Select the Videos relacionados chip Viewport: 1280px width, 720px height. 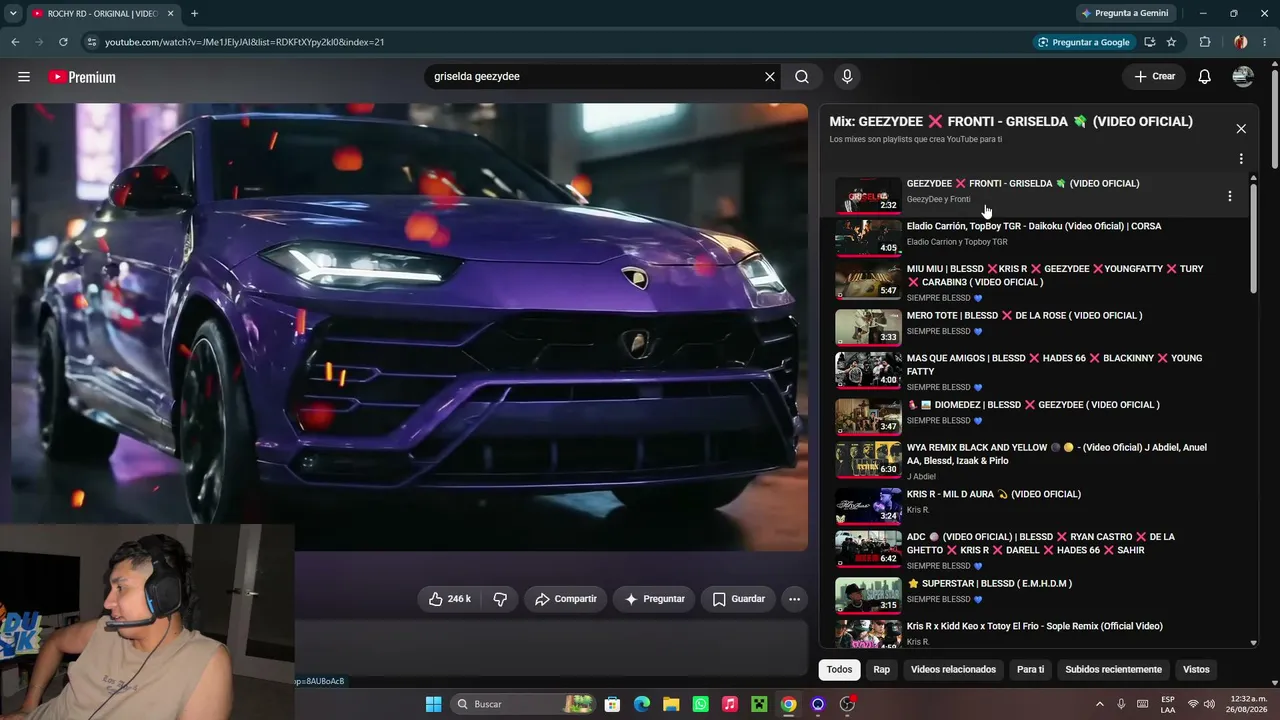point(953,670)
